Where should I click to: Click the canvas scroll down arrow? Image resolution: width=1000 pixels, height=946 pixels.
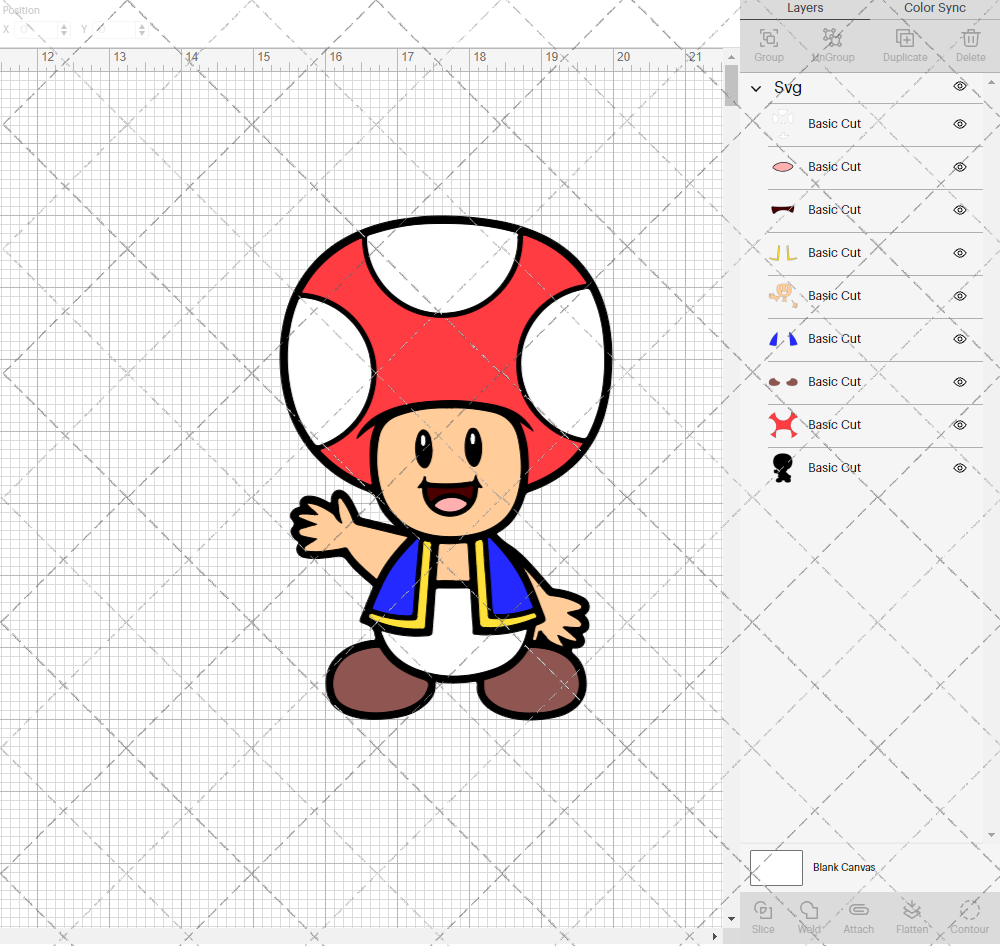point(731,919)
